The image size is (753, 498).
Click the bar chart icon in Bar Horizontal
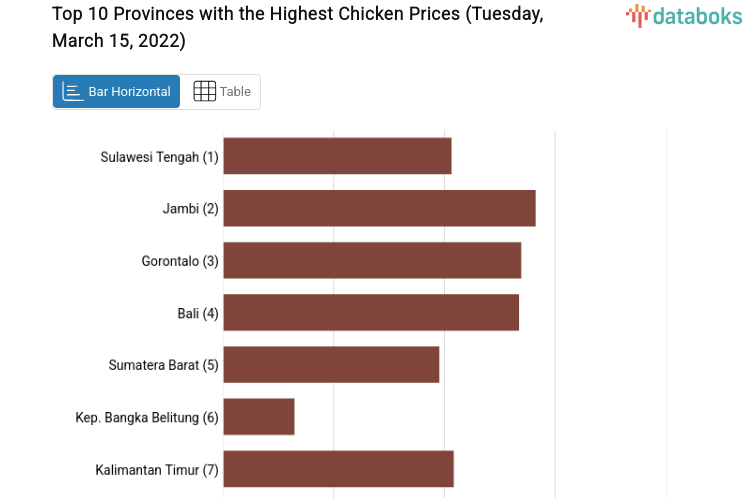point(72,91)
